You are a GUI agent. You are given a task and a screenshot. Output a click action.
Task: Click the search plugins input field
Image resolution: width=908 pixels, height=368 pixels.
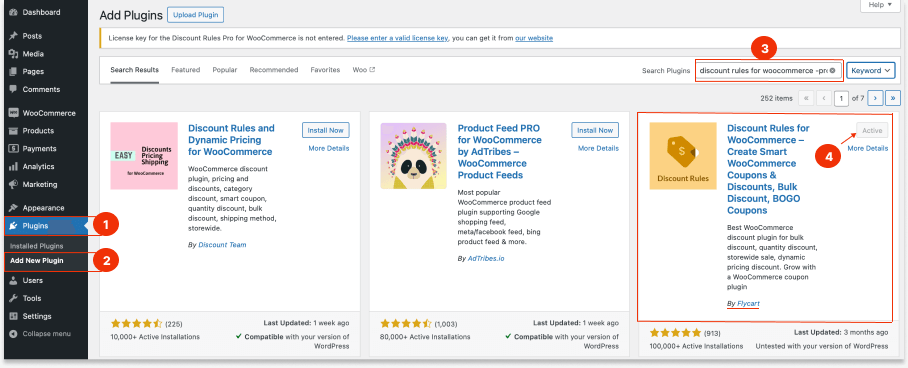[x=768, y=70]
